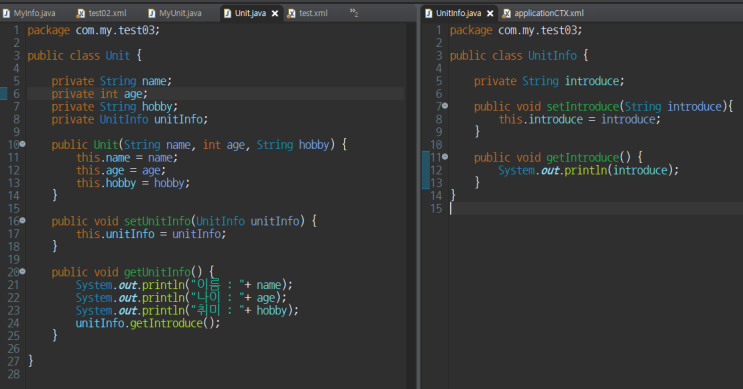Click 'public class UnitInfo {' line
Screen dimensions: 743x389
(x=519, y=55)
